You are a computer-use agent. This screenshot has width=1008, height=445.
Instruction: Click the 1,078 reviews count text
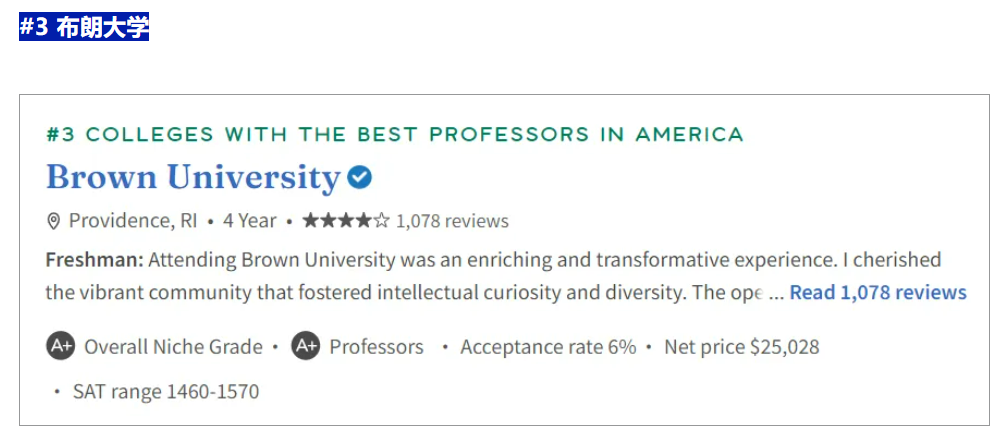pos(452,221)
